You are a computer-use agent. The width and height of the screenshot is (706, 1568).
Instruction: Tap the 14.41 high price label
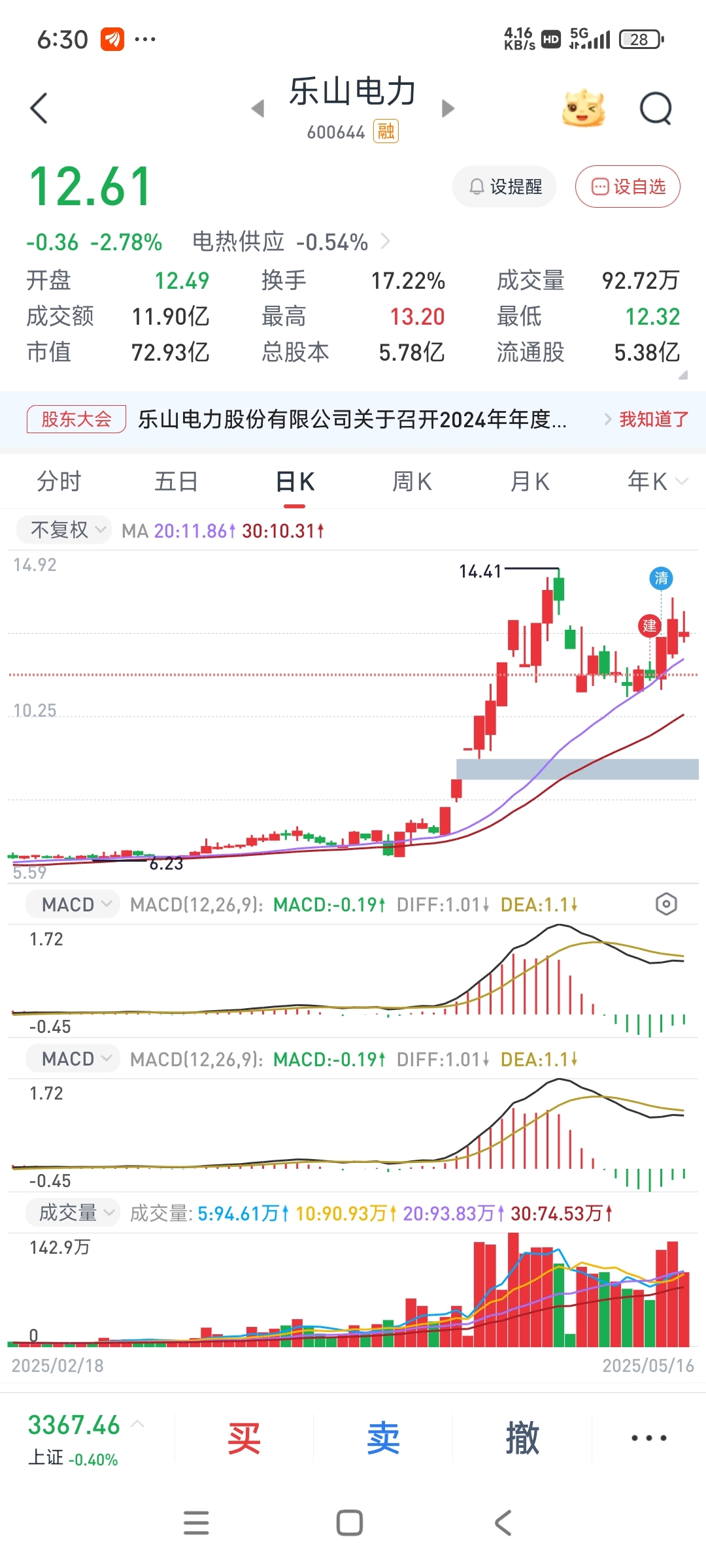point(480,572)
